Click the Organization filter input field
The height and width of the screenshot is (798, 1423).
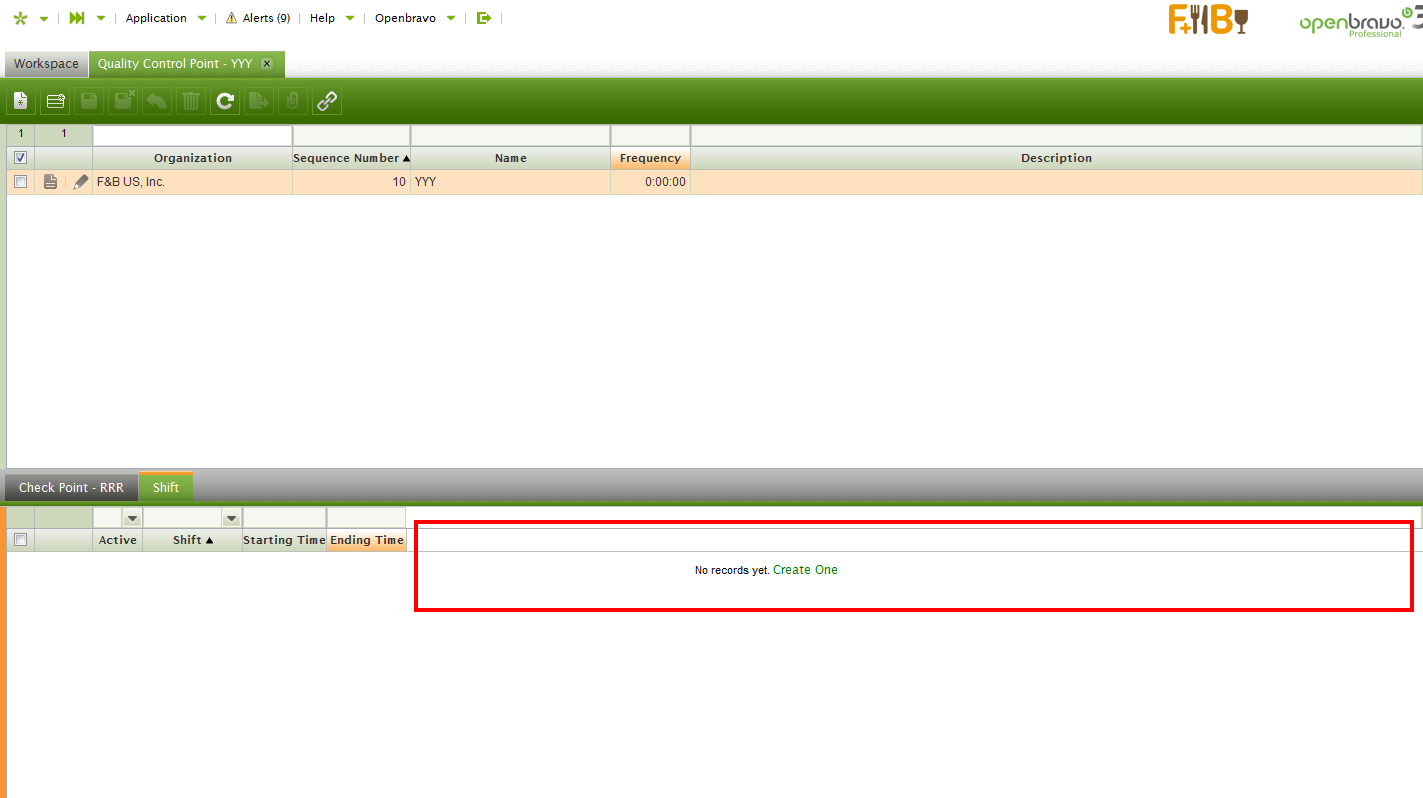pos(193,135)
